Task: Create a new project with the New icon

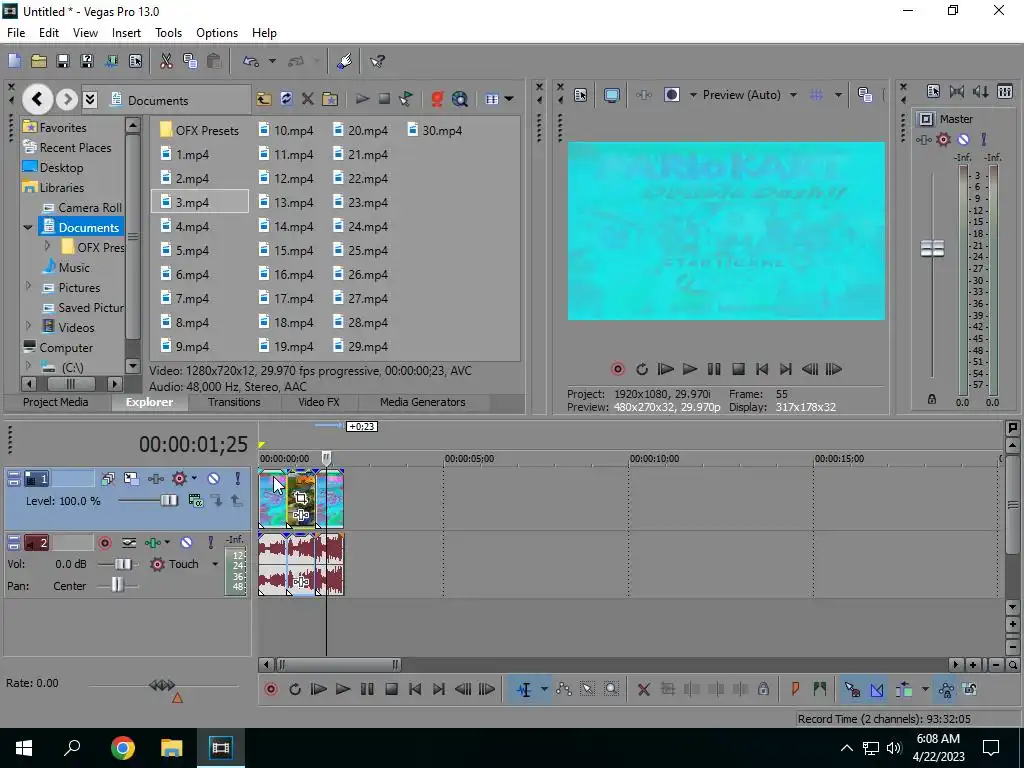Action: click(14, 61)
